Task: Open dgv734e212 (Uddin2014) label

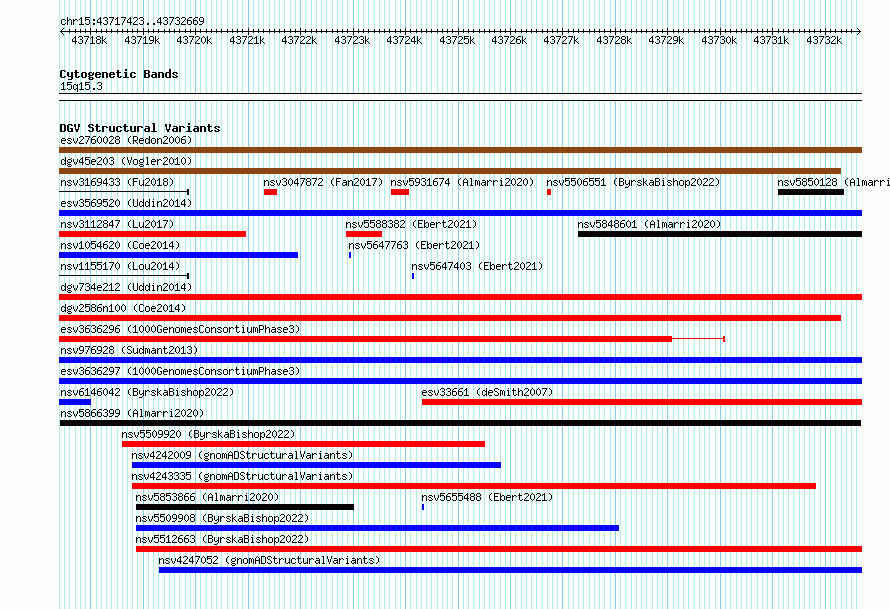Action: (126, 287)
